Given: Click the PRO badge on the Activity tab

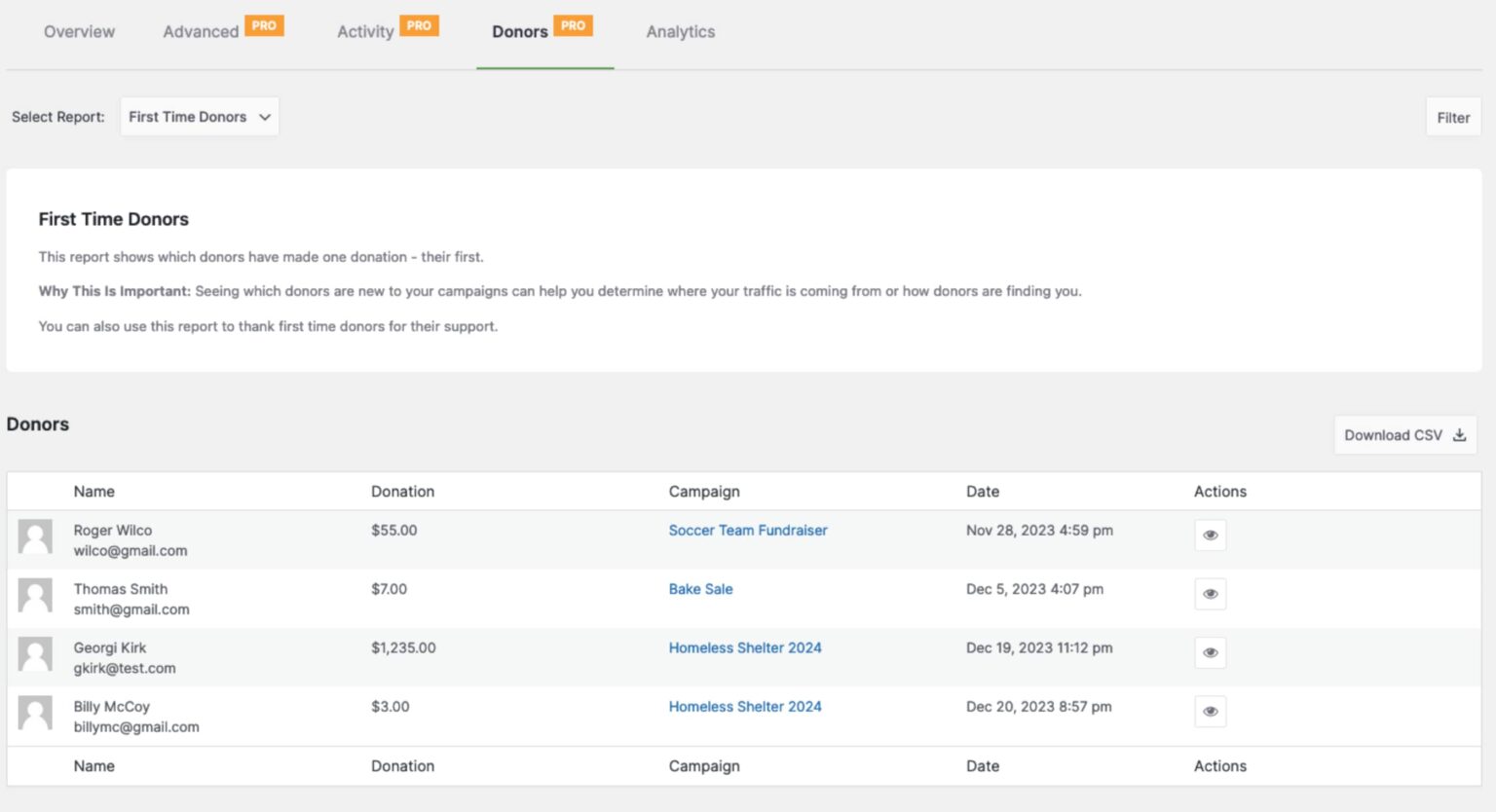Looking at the screenshot, I should (419, 24).
